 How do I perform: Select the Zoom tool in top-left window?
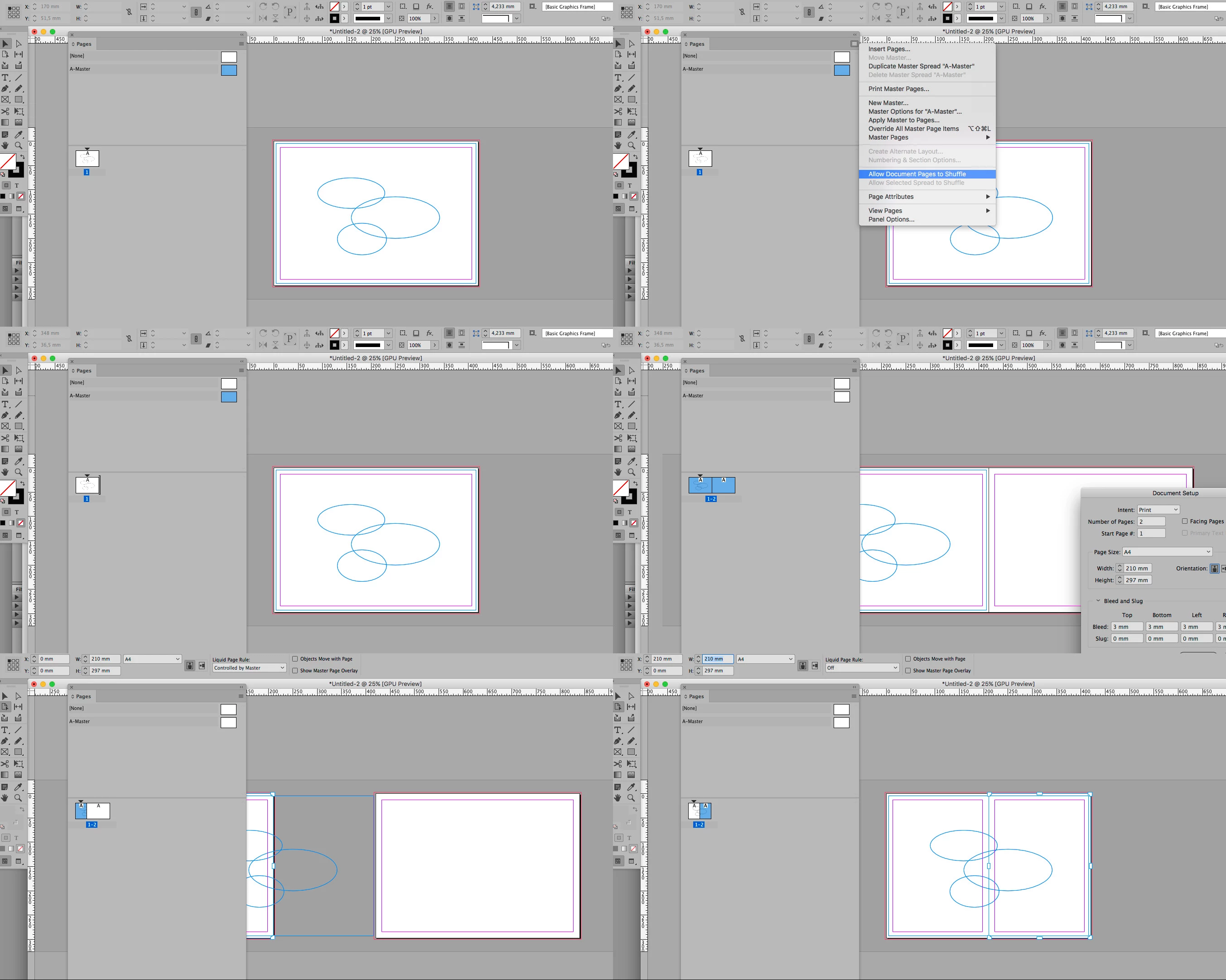point(18,145)
